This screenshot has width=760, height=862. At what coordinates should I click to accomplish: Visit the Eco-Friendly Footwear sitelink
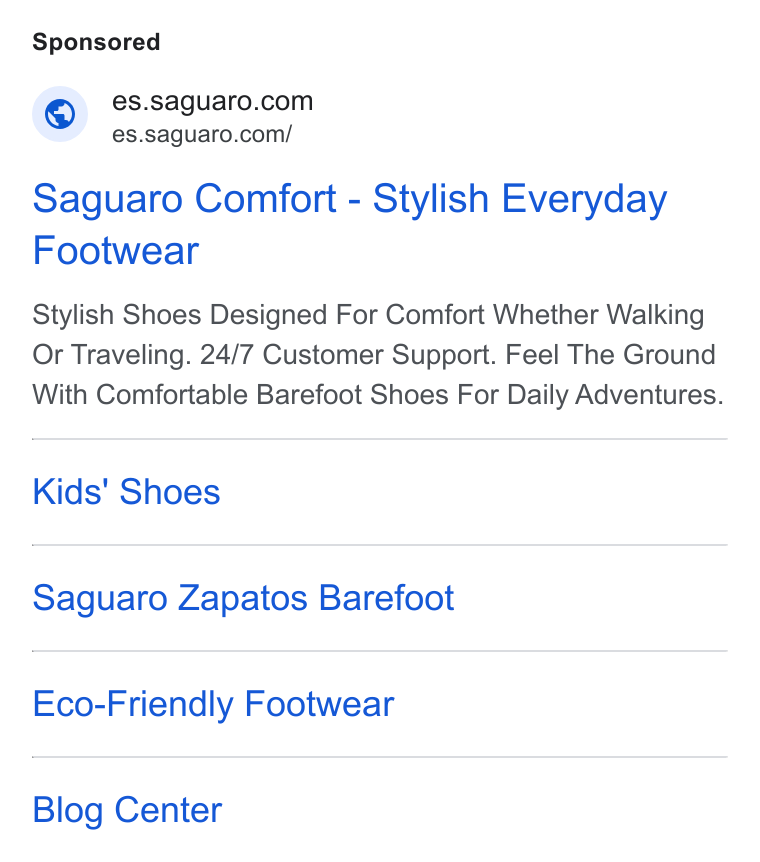point(213,704)
